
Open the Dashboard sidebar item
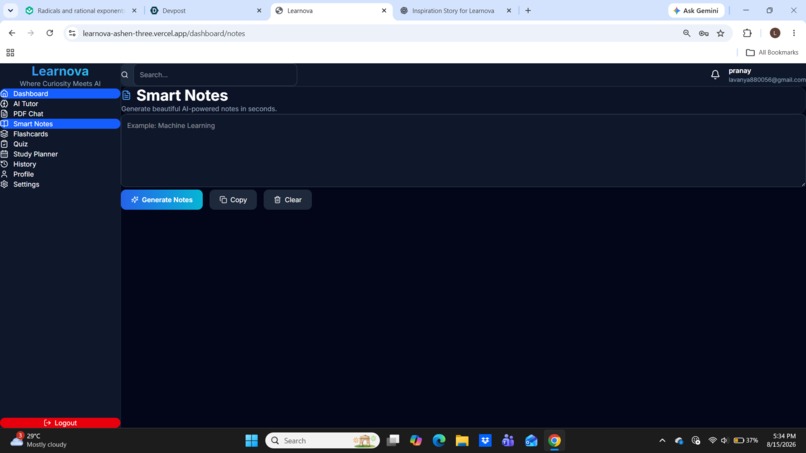click(60, 94)
